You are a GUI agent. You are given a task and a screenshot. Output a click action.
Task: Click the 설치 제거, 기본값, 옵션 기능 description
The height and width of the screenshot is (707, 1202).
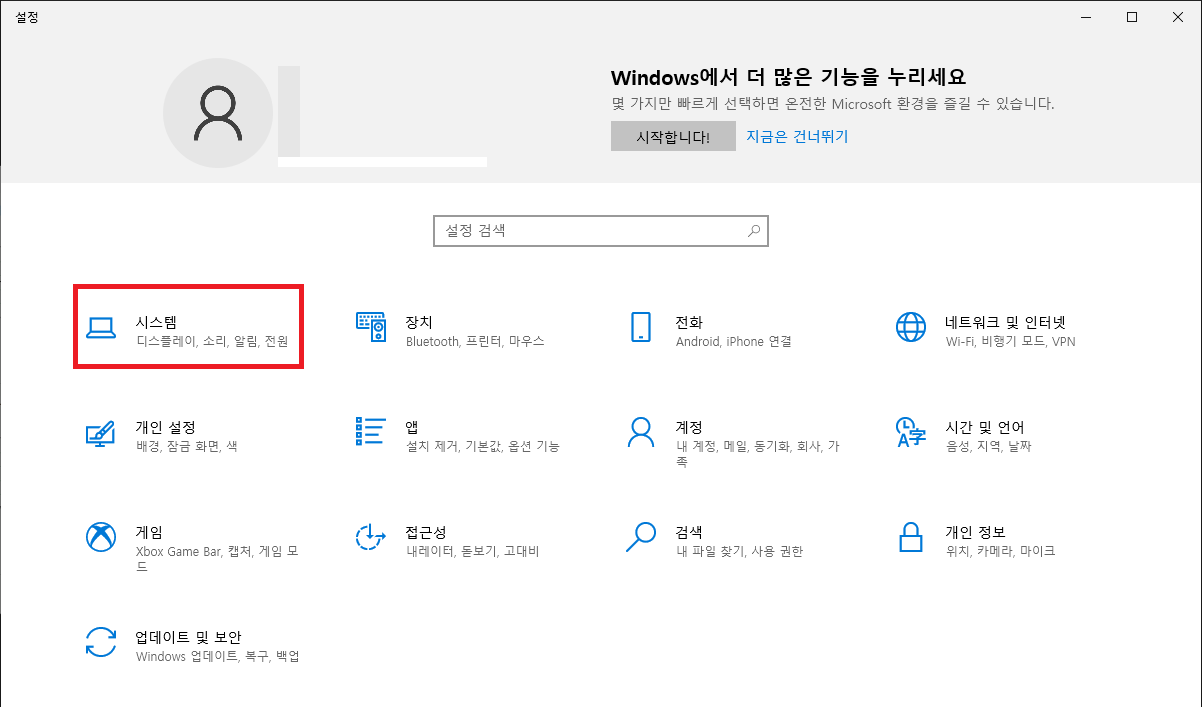coord(483,446)
